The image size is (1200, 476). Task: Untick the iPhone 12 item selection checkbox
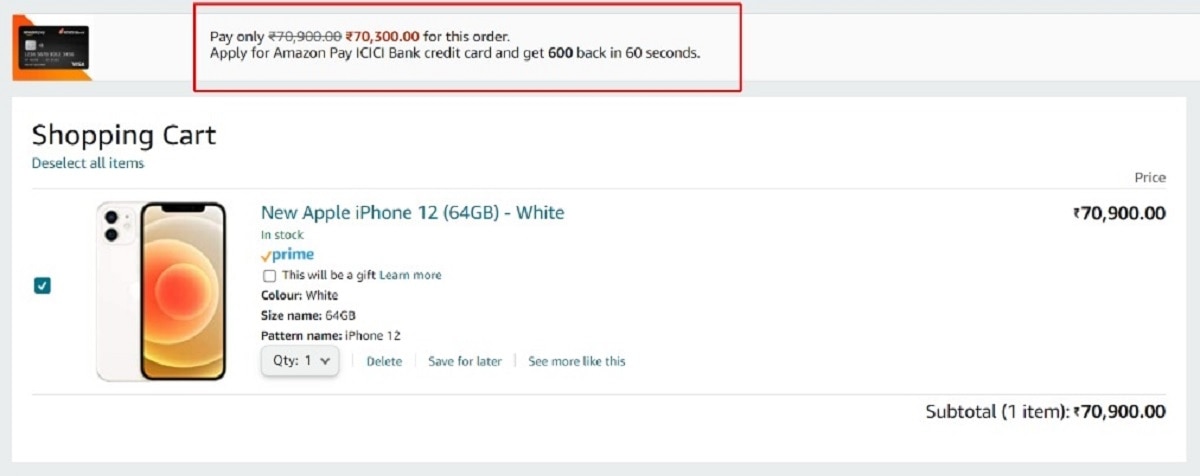pos(42,286)
